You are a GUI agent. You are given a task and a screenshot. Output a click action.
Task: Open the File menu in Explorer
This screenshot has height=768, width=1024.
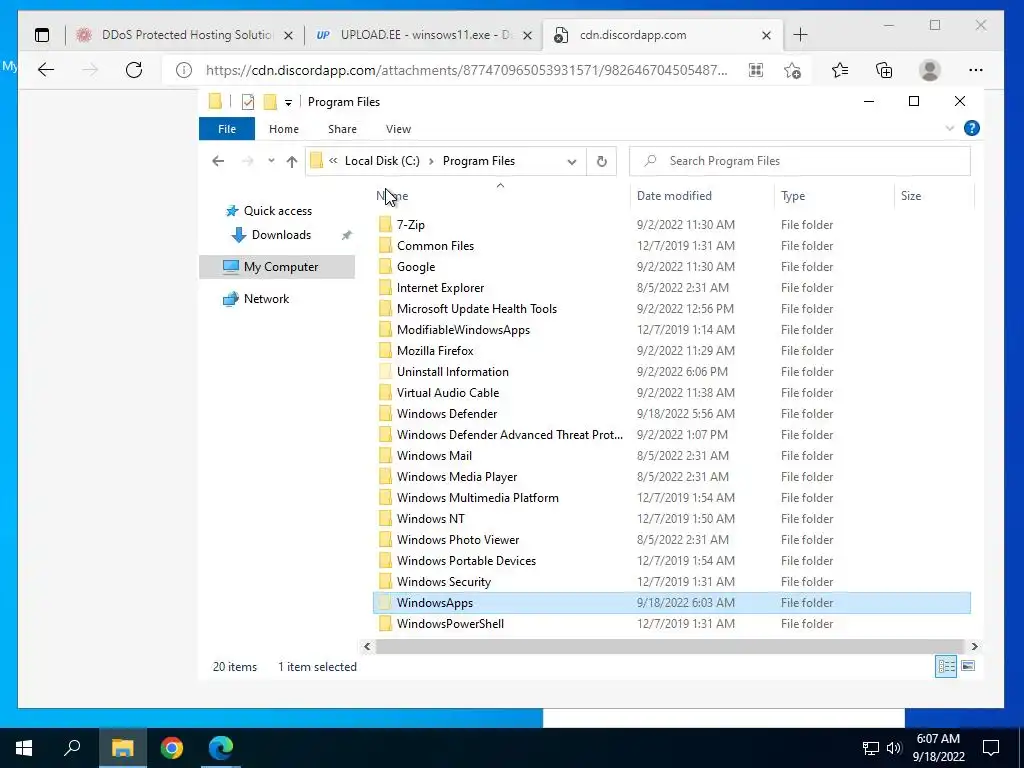227,129
